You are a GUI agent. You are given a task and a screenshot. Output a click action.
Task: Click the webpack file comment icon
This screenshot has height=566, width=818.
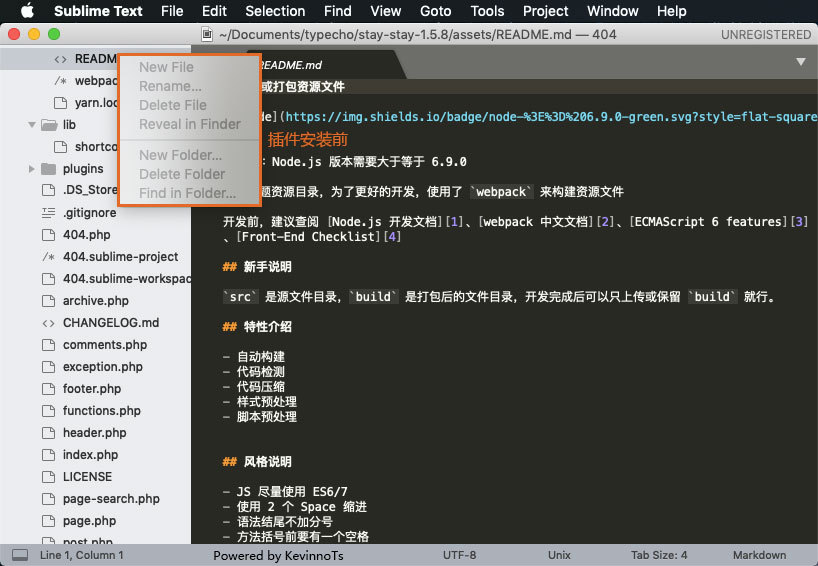(61, 81)
